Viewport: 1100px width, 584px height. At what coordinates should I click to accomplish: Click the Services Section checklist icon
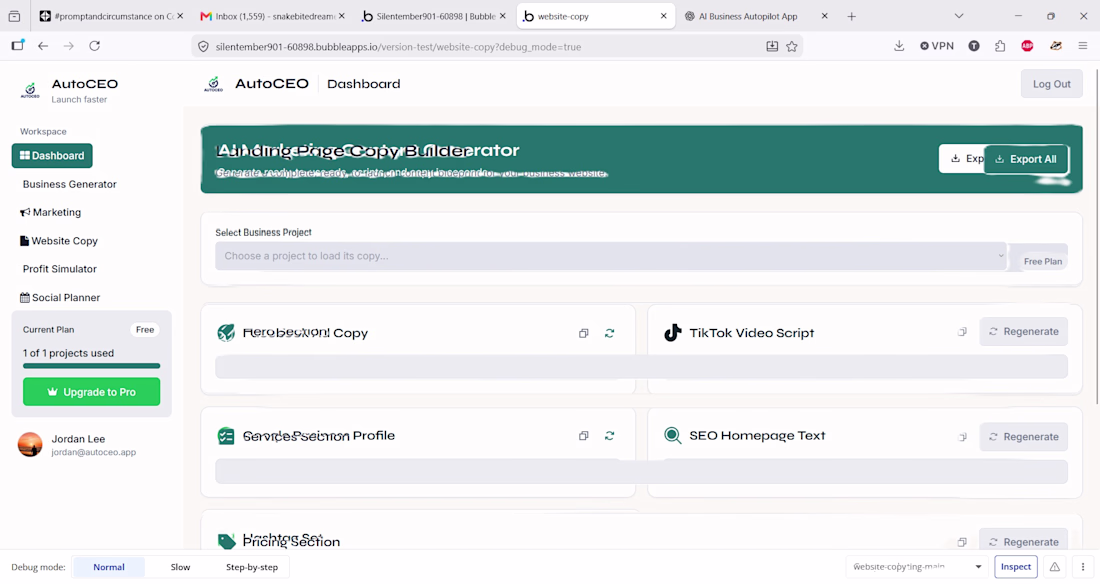(x=226, y=436)
